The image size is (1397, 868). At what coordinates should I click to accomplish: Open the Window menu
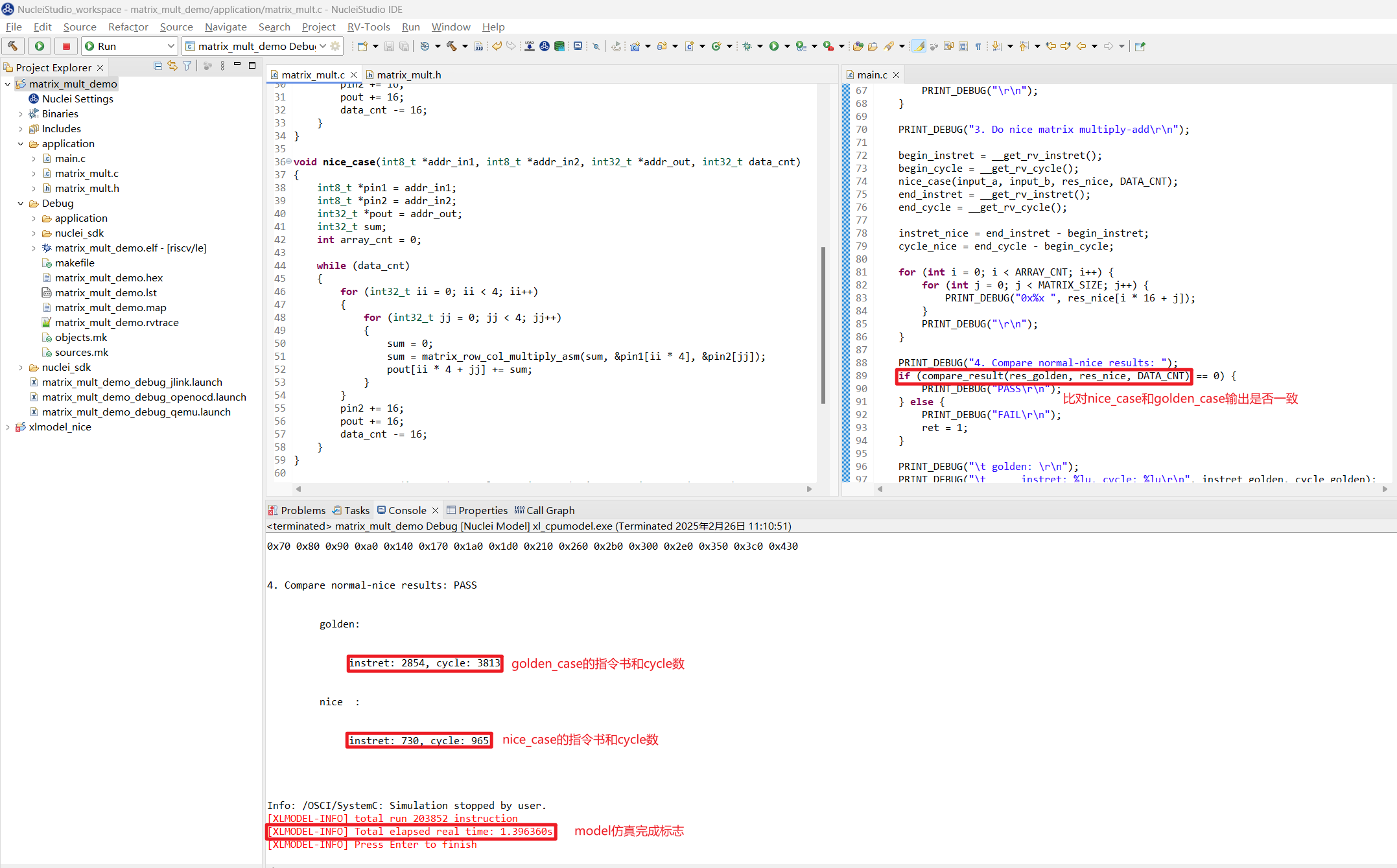point(451,27)
